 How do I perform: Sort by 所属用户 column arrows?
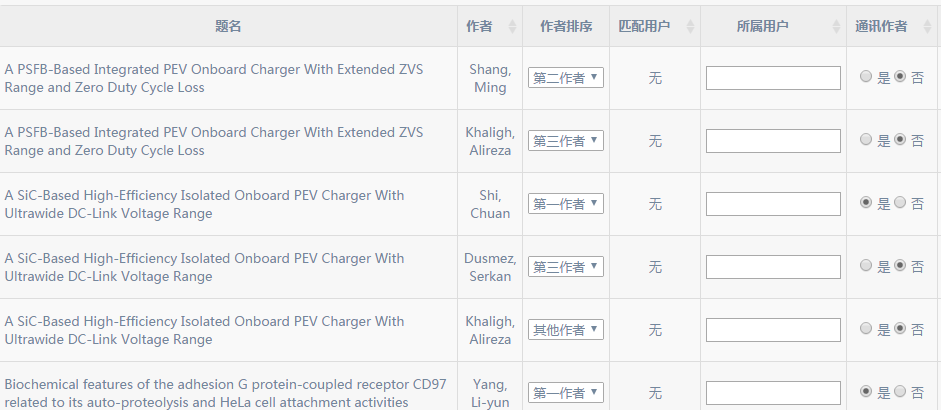[x=837, y=26]
